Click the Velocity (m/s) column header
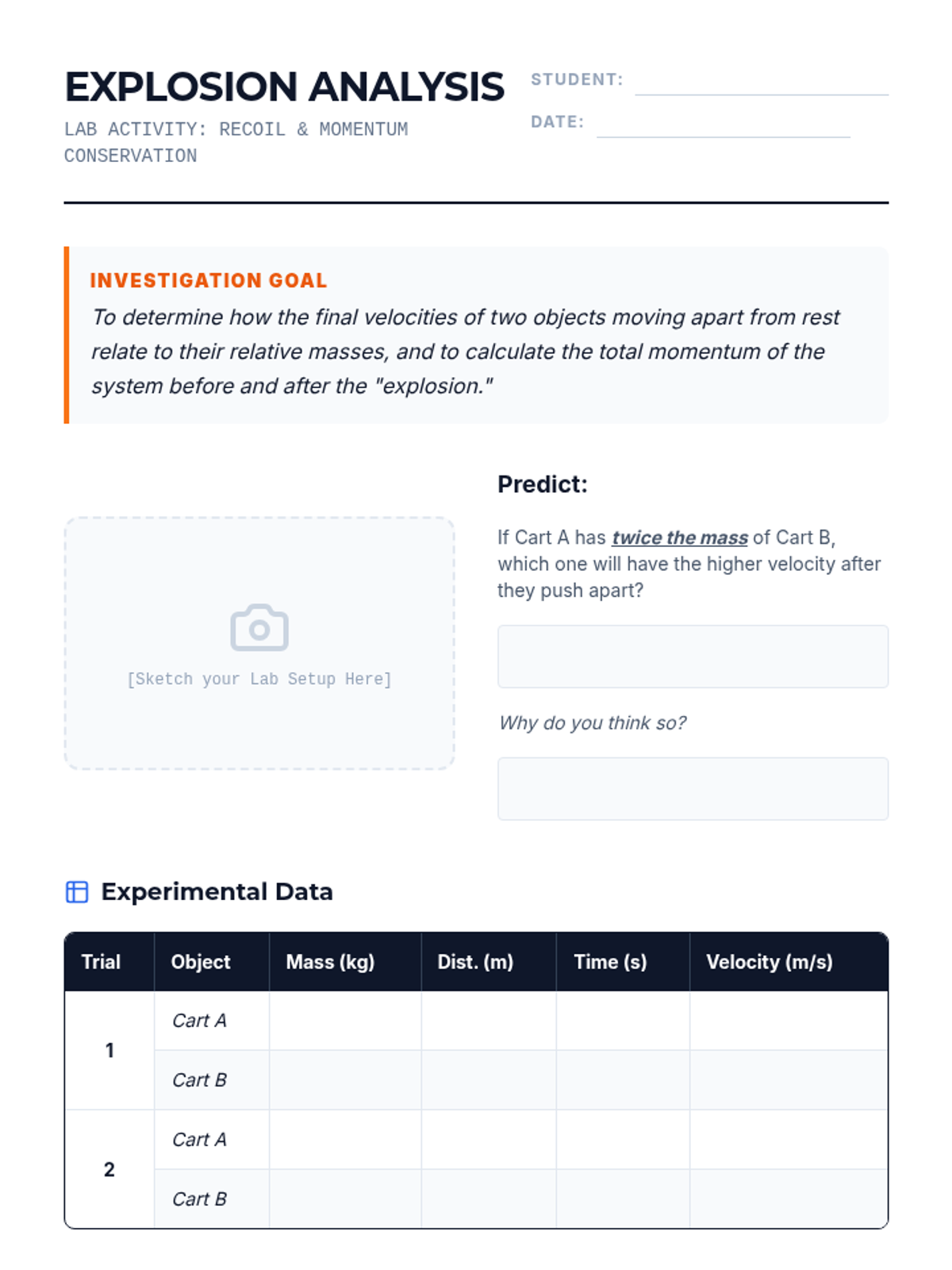The height and width of the screenshot is (1270, 952). 770,962
